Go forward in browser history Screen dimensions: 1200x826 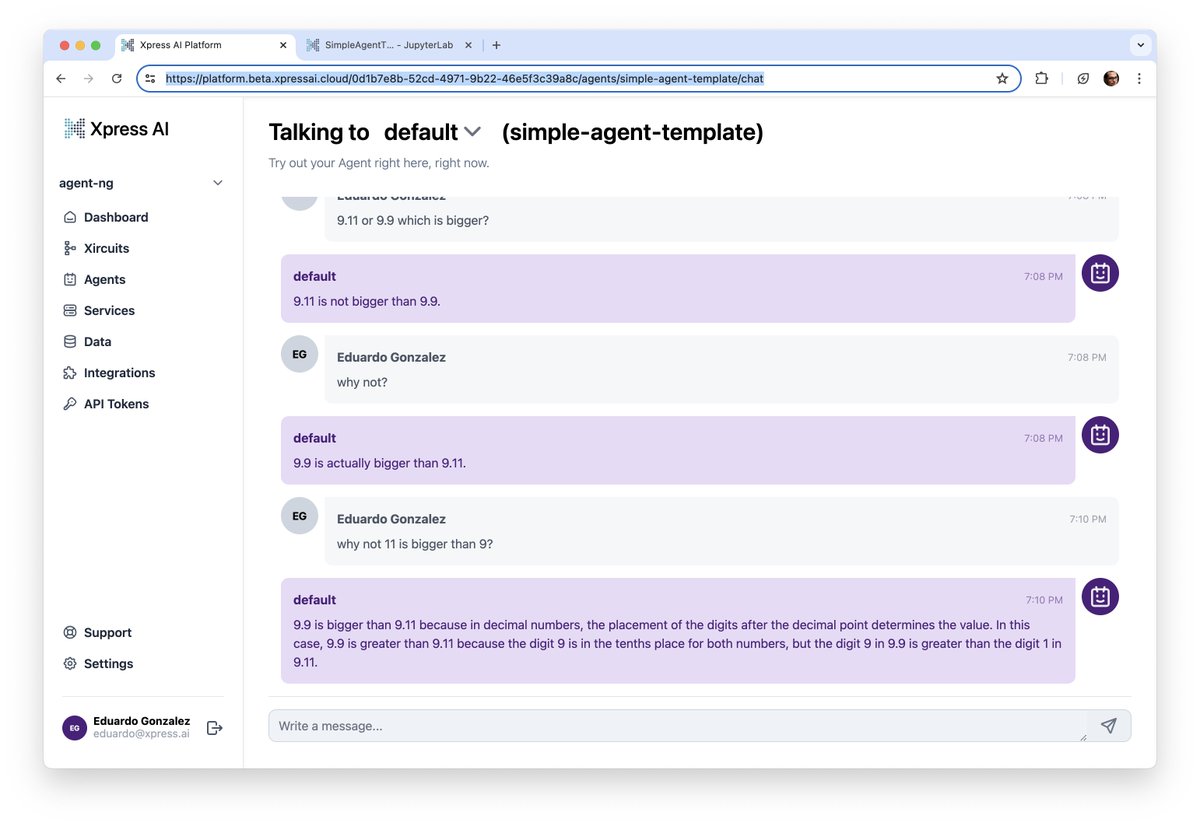[x=89, y=78]
